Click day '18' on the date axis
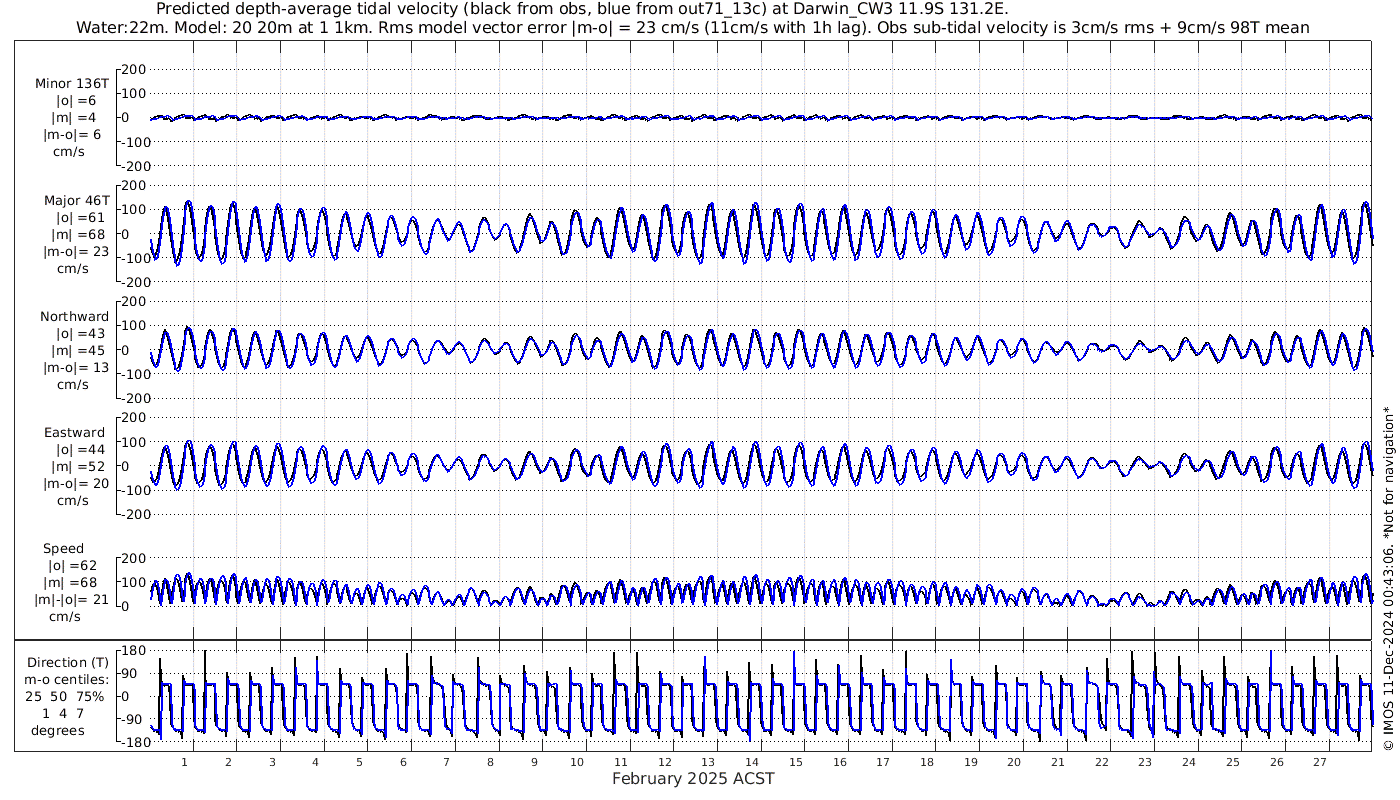Image resolution: width=1400 pixels, height=800 pixels. 927,762
